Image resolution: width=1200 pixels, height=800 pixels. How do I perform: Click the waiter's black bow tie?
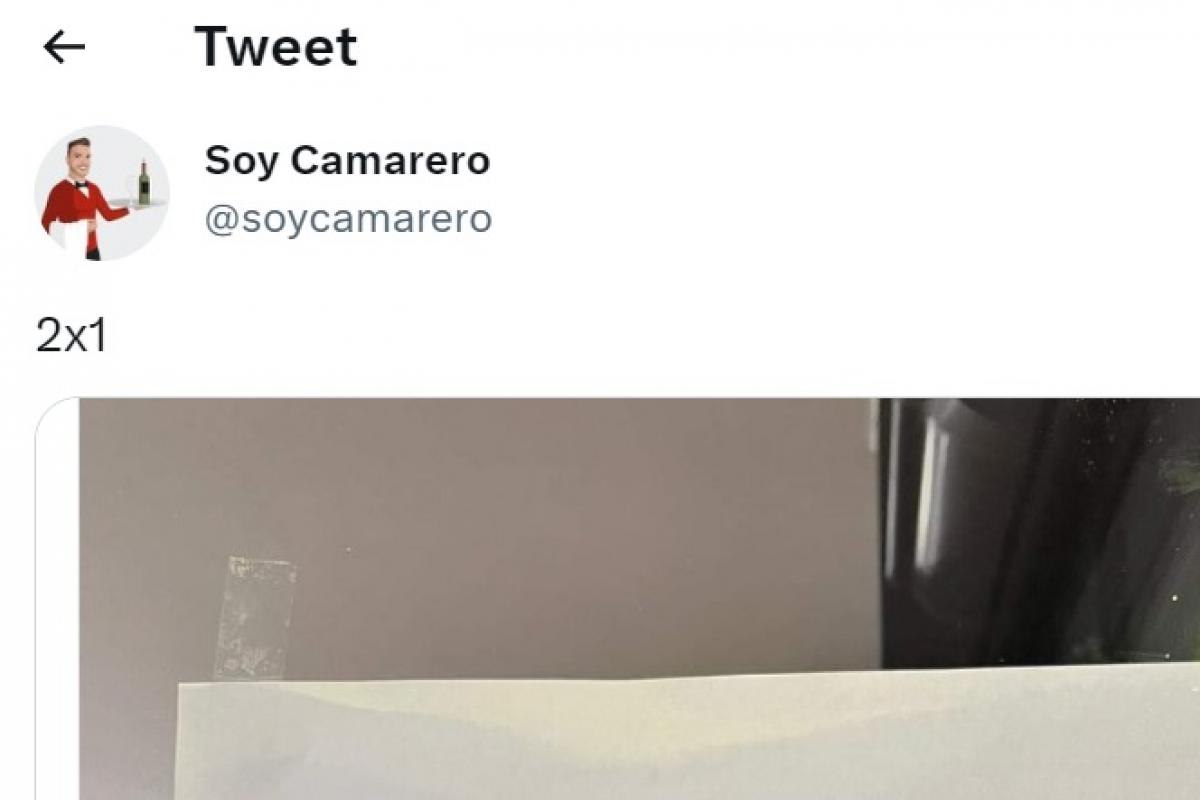pos(81,185)
